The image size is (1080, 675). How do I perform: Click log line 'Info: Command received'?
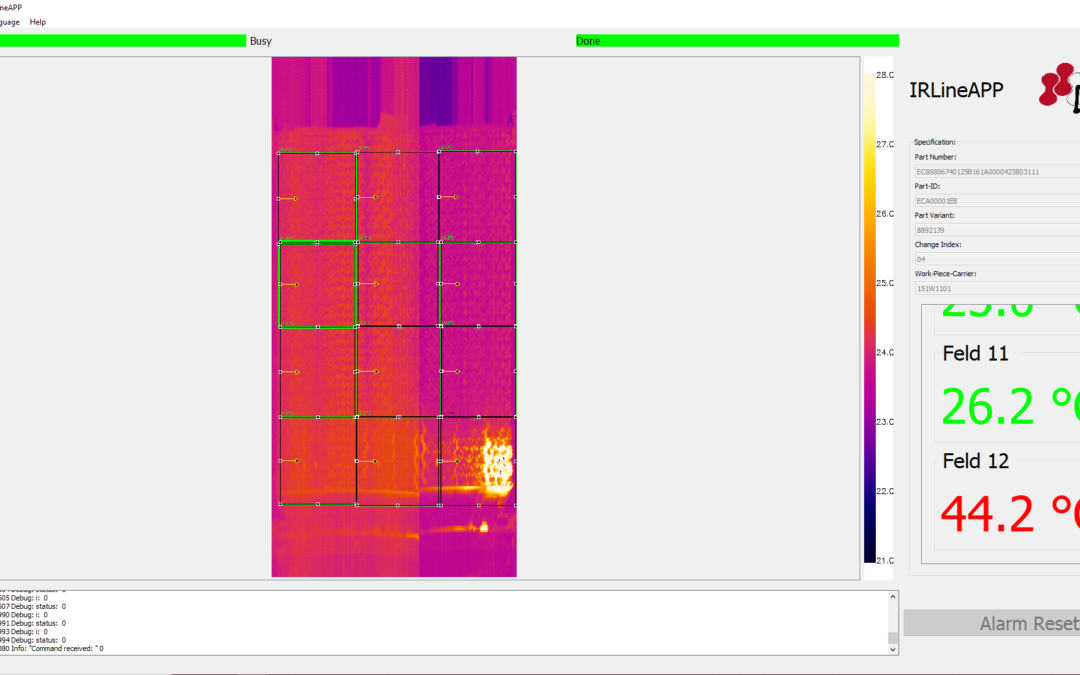(52, 648)
